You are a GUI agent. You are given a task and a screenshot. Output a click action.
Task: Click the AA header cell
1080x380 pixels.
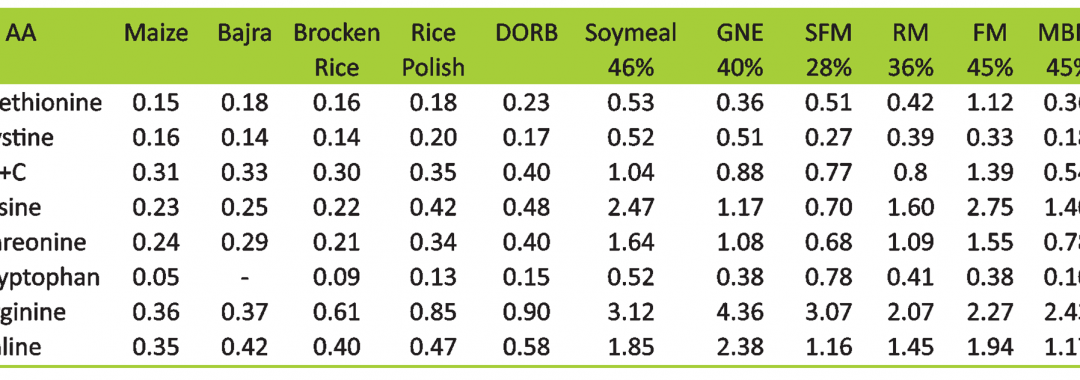coord(20,34)
